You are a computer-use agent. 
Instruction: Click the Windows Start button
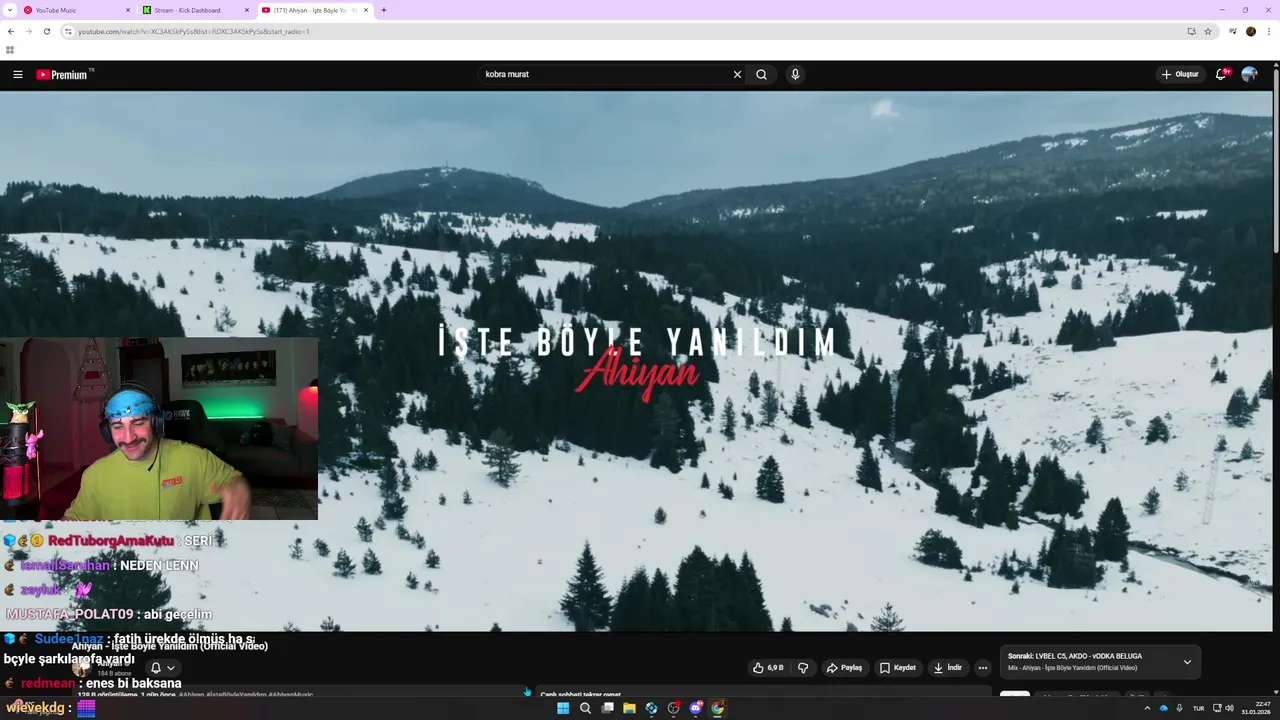[x=563, y=708]
